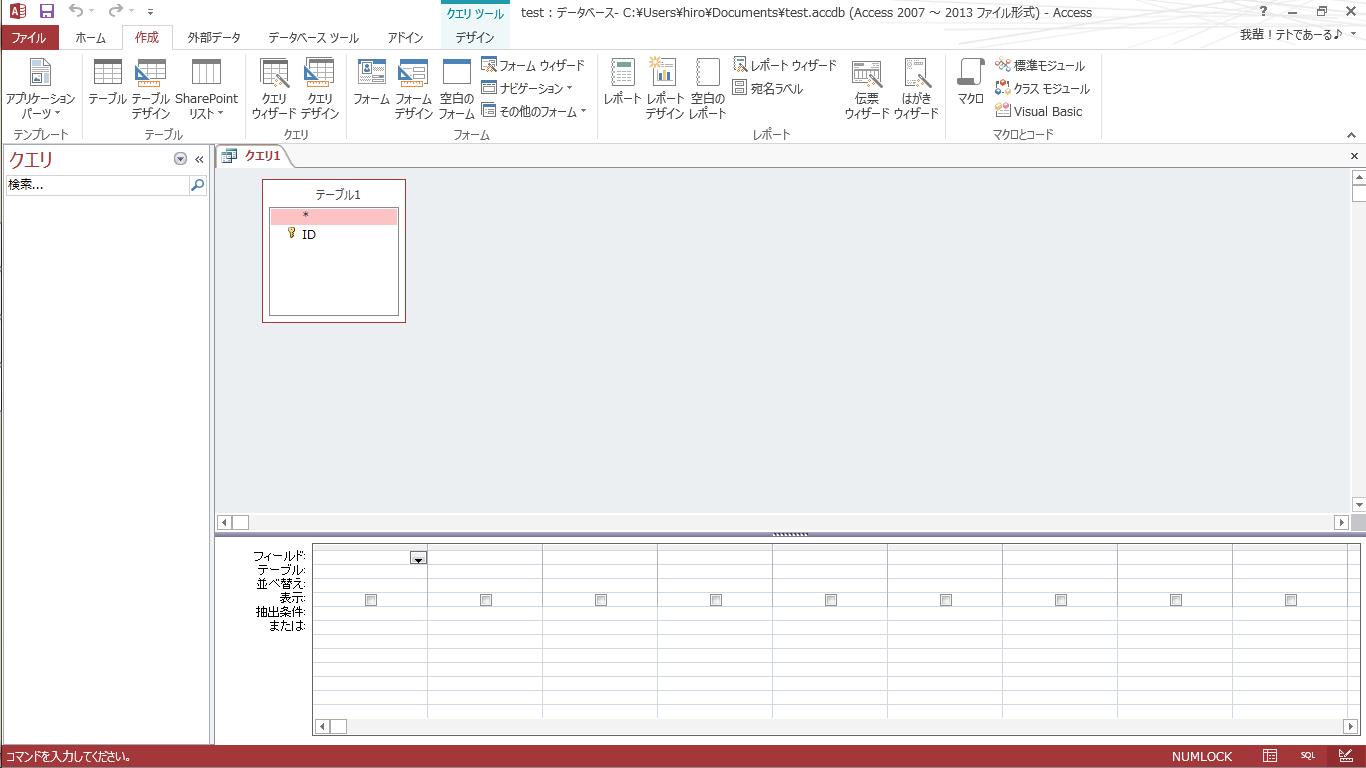Create a 空白のレポート
1366x768 pixels.
707,89
